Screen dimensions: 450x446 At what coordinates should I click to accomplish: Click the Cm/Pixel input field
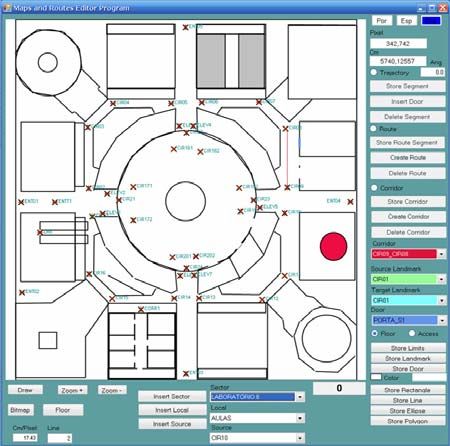pyautogui.click(x=25, y=437)
